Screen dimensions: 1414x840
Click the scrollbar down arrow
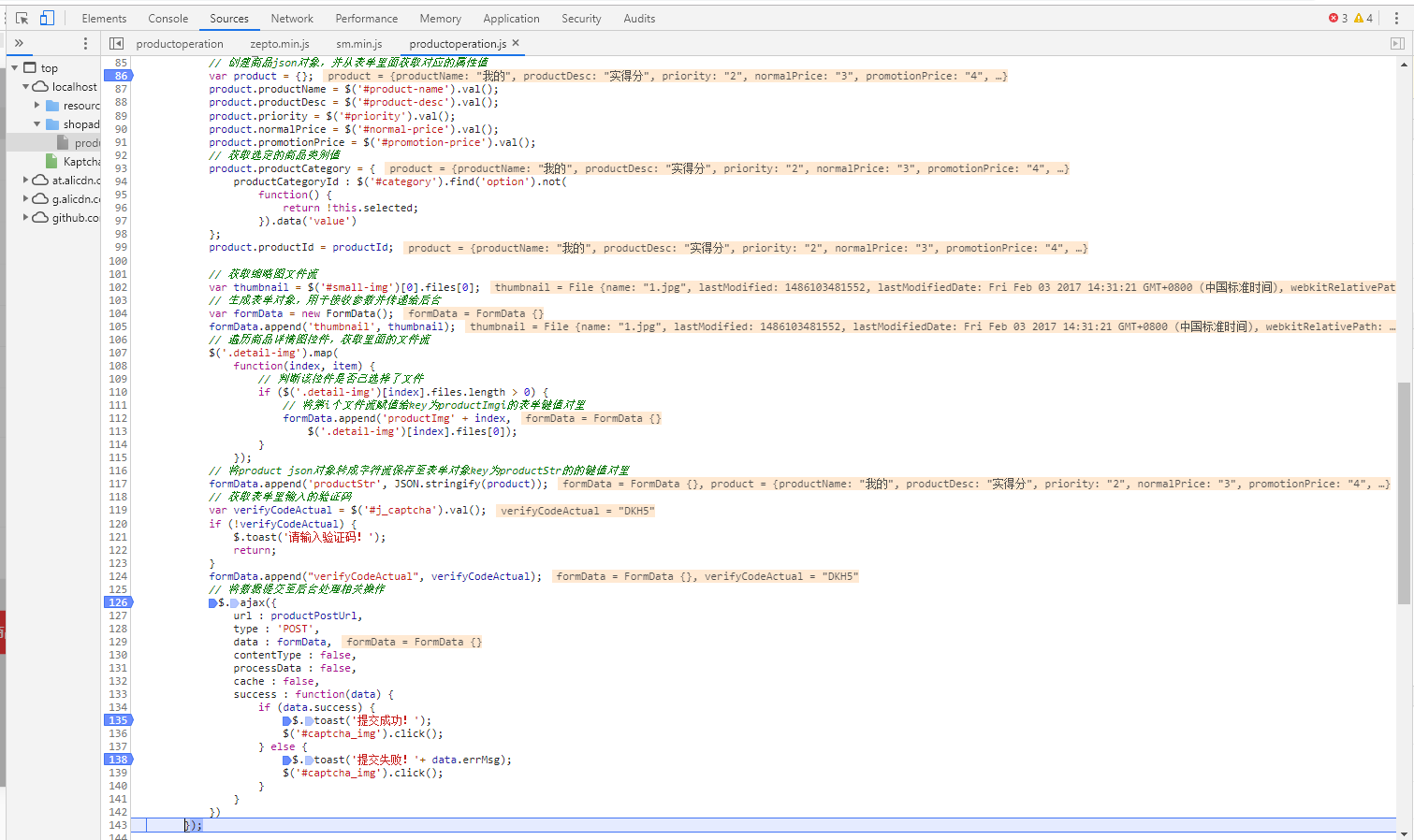[1404, 833]
